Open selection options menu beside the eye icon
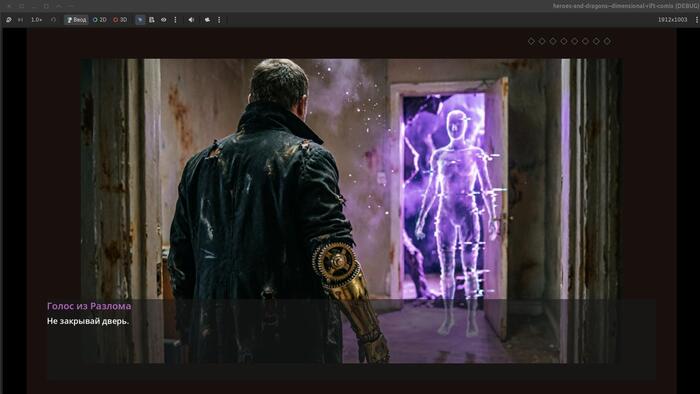The image size is (700, 394). click(175, 20)
